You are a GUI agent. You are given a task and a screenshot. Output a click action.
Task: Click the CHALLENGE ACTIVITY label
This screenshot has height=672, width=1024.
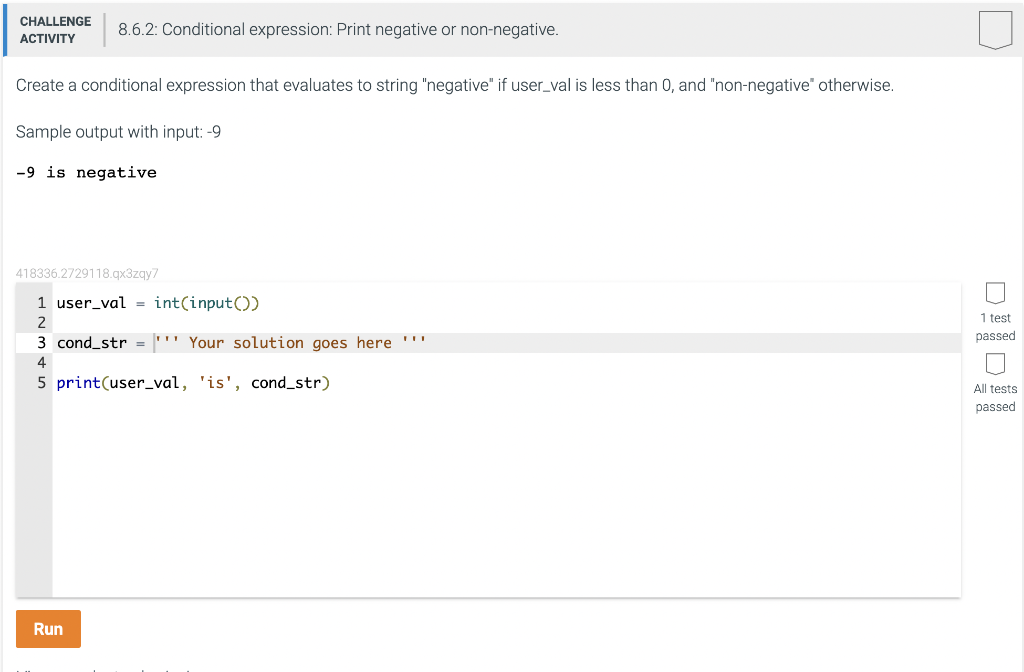click(56, 30)
